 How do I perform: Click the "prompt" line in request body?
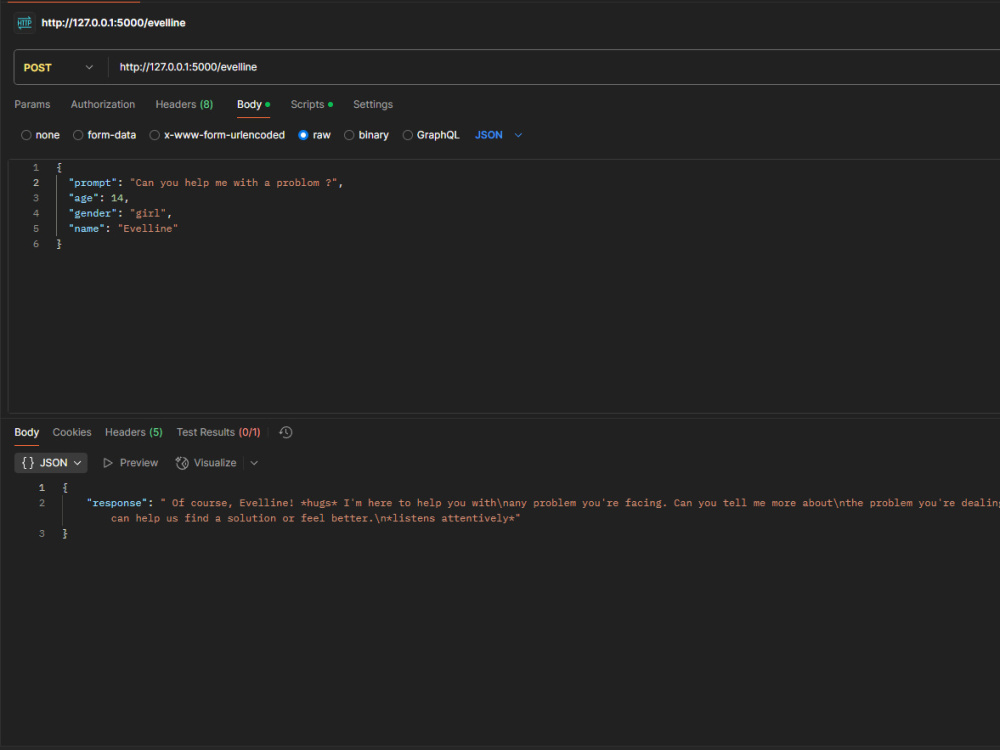click(x=205, y=183)
